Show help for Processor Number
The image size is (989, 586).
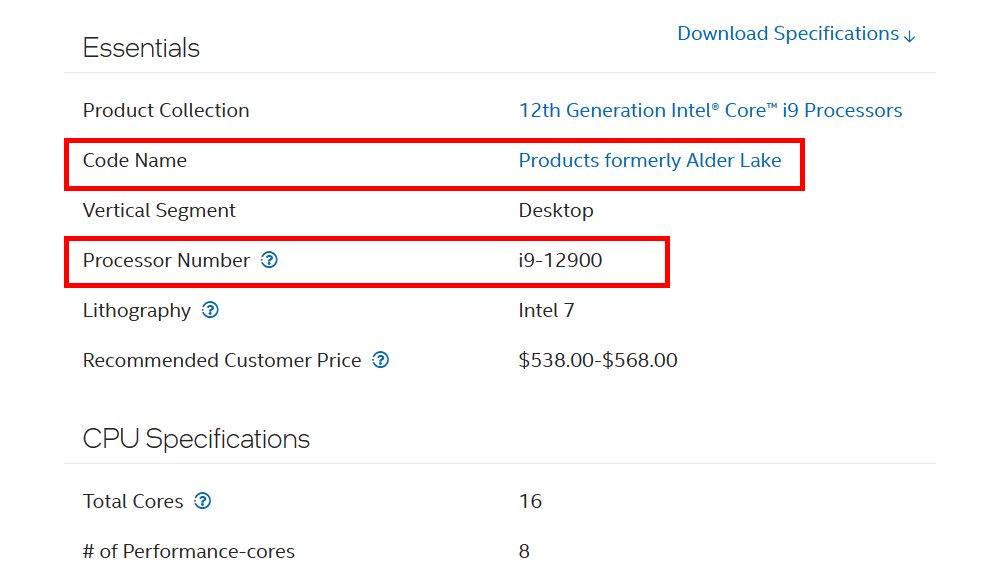269,260
